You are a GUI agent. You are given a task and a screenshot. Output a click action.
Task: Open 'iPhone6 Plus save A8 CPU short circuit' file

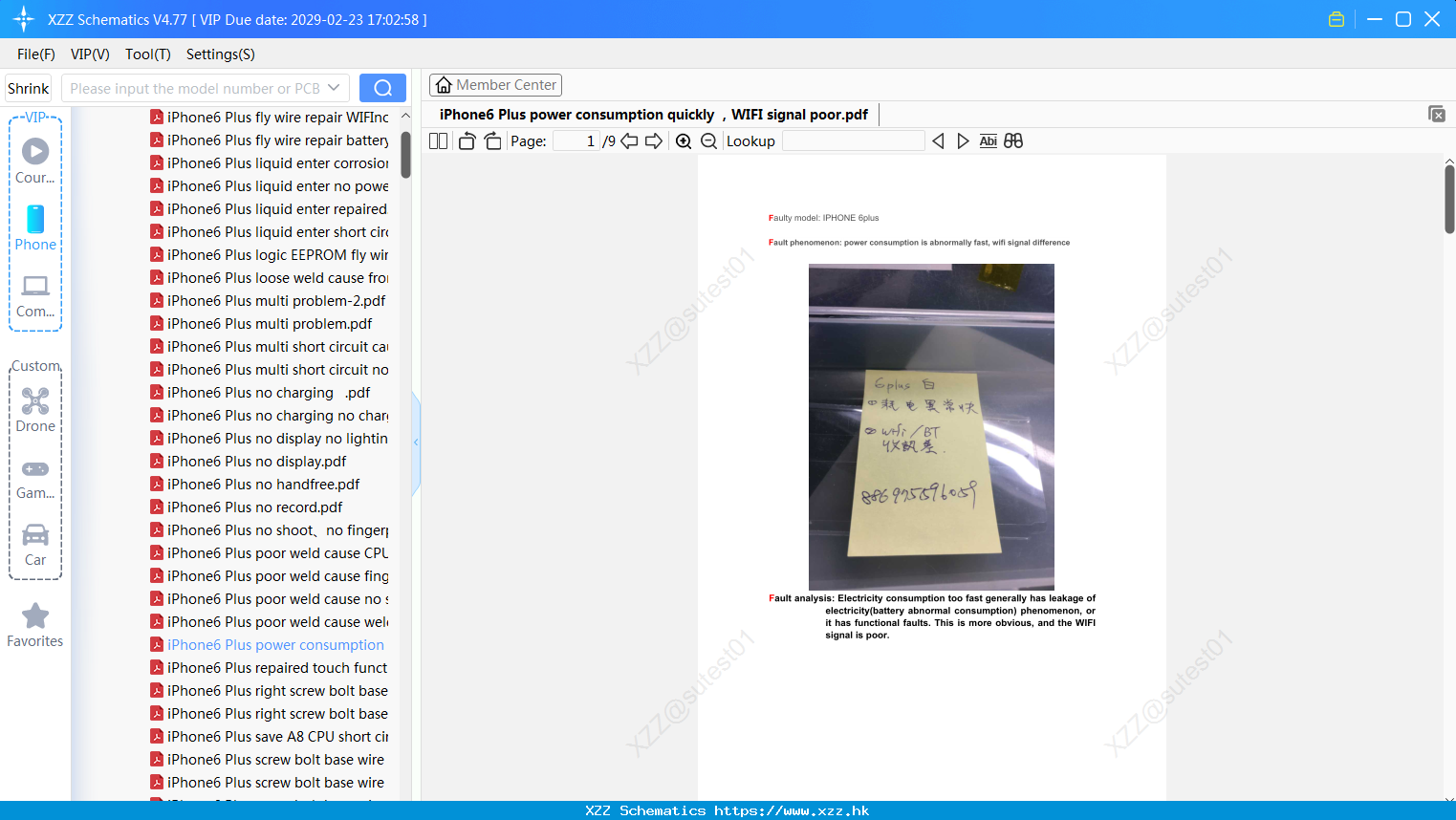coord(270,737)
